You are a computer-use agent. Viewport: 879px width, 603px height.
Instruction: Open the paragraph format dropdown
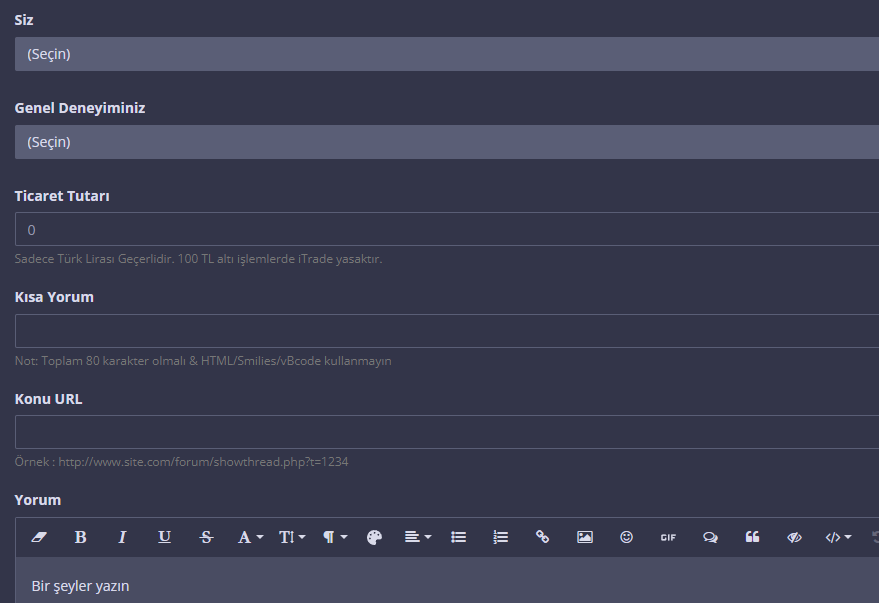335,537
